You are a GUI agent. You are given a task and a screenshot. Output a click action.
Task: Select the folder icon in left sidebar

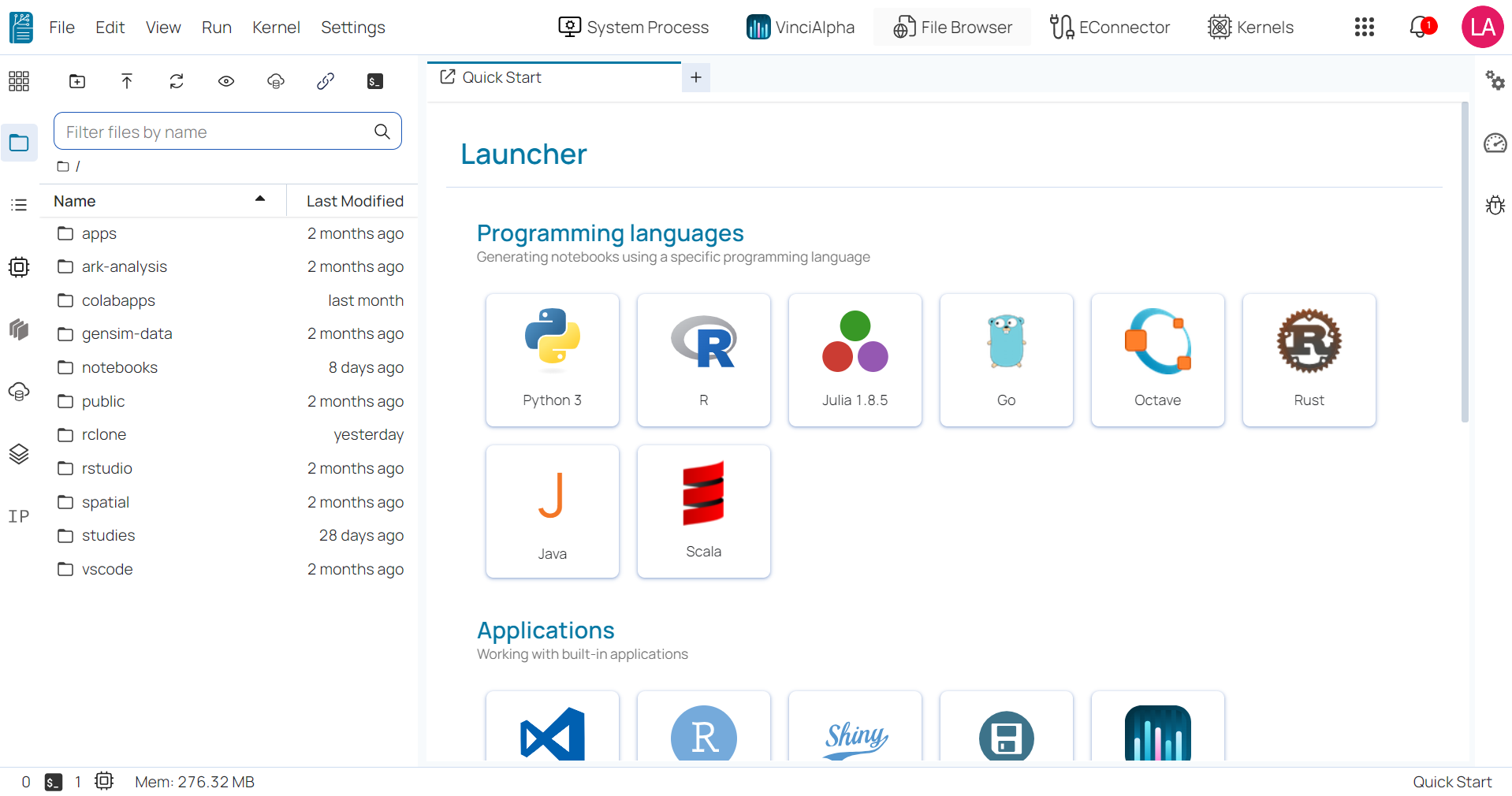[19, 143]
